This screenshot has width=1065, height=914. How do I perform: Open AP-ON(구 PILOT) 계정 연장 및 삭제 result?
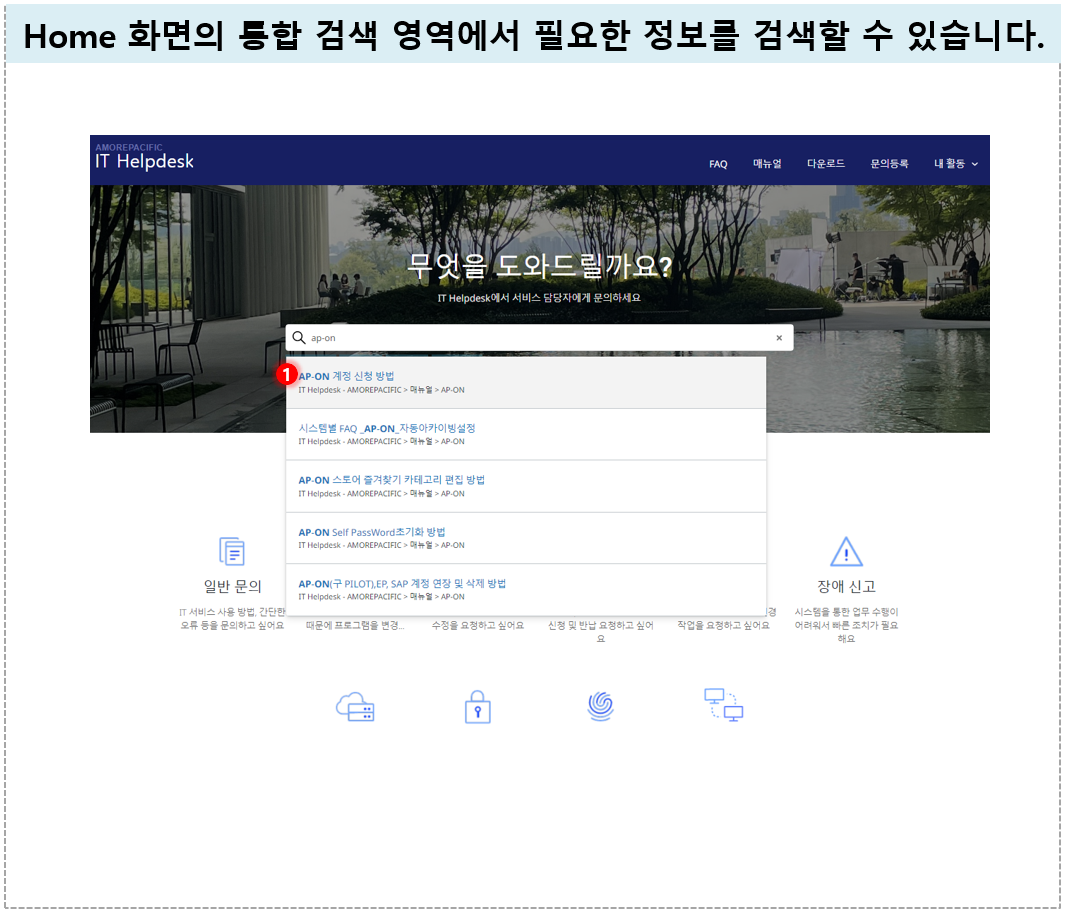click(526, 589)
